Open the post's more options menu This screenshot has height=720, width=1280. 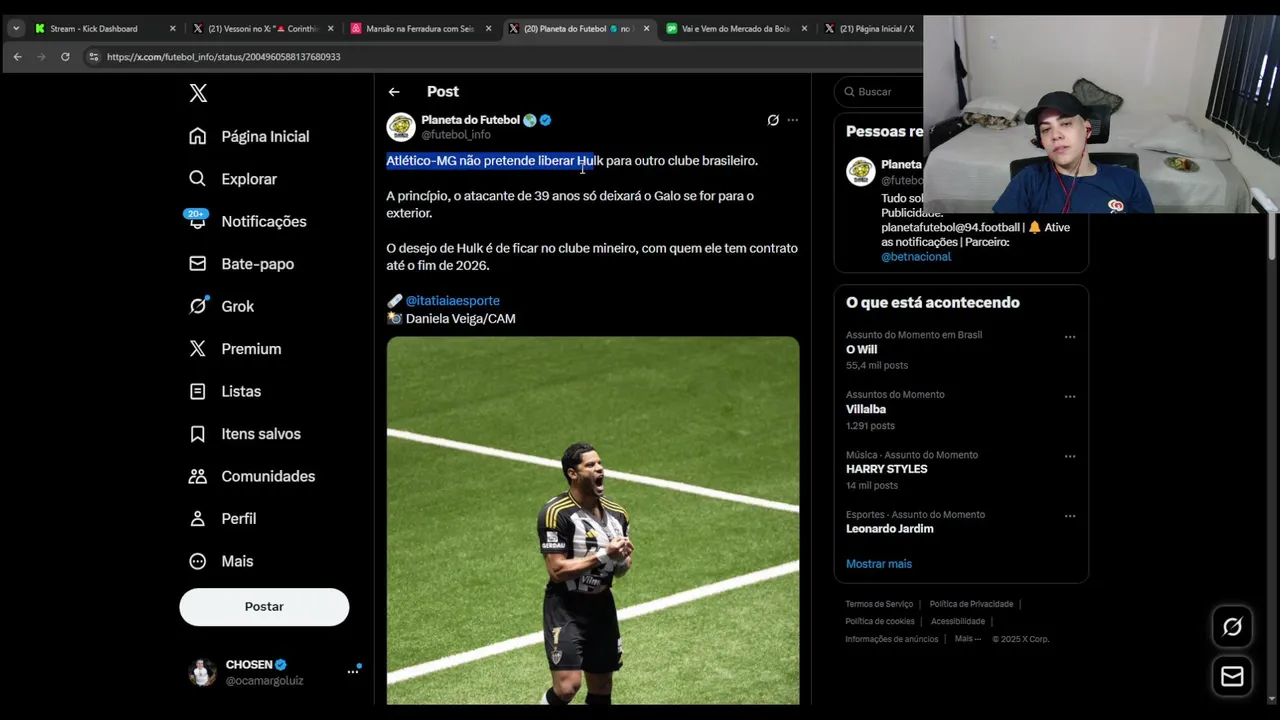[x=793, y=120]
